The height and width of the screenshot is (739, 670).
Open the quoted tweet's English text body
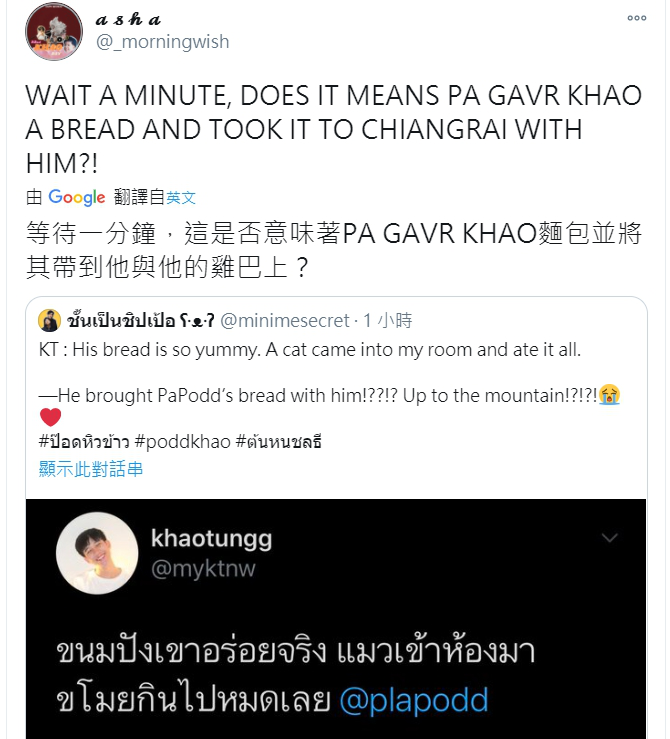point(329,372)
